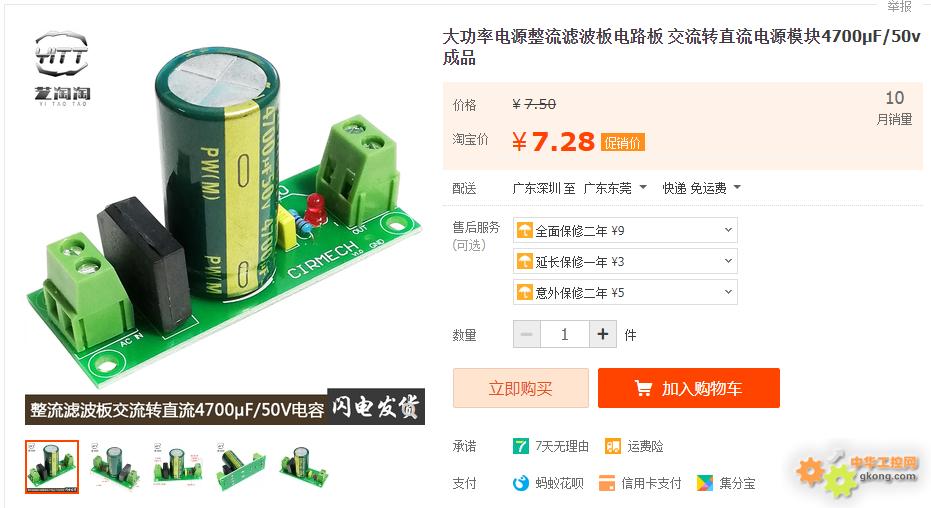Open the 全面保修二年 ¥9 warranty dropdown
The image size is (931, 508).
click(x=625, y=230)
